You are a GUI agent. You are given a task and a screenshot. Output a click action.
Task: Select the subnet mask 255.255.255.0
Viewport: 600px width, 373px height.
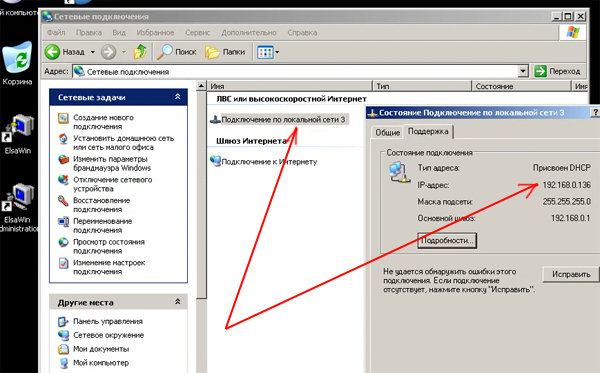(x=566, y=201)
